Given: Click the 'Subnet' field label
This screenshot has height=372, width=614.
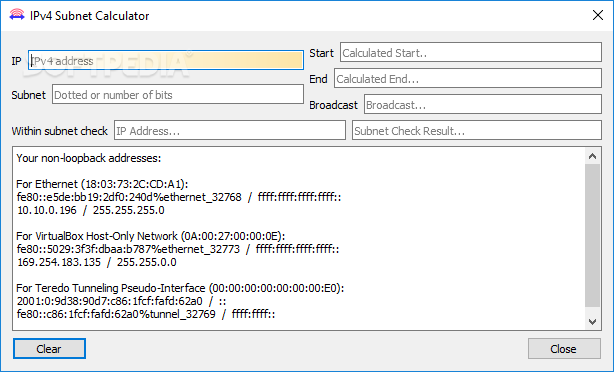Looking at the screenshot, I should tap(29, 95).
